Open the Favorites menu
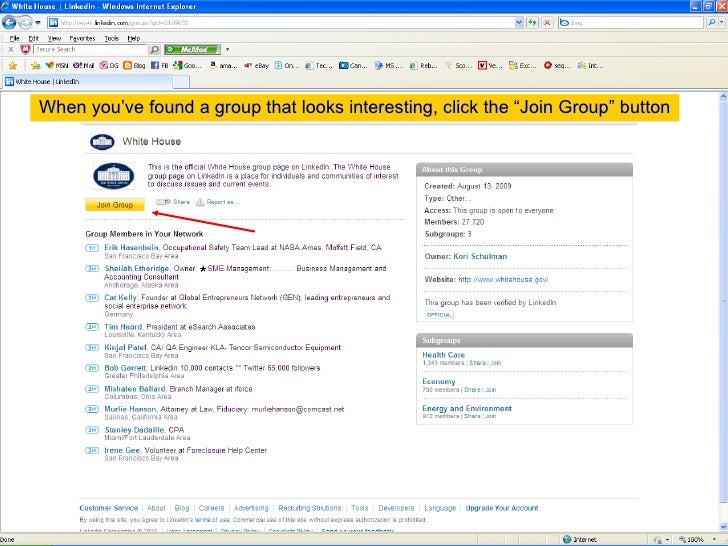 click(x=82, y=39)
